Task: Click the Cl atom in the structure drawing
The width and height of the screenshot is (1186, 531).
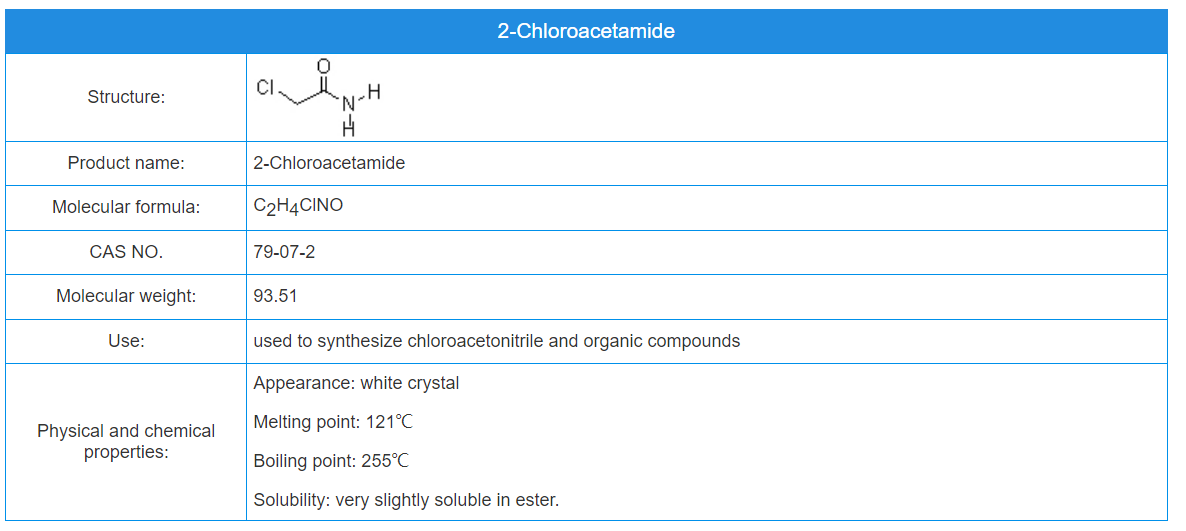Action: tap(265, 88)
